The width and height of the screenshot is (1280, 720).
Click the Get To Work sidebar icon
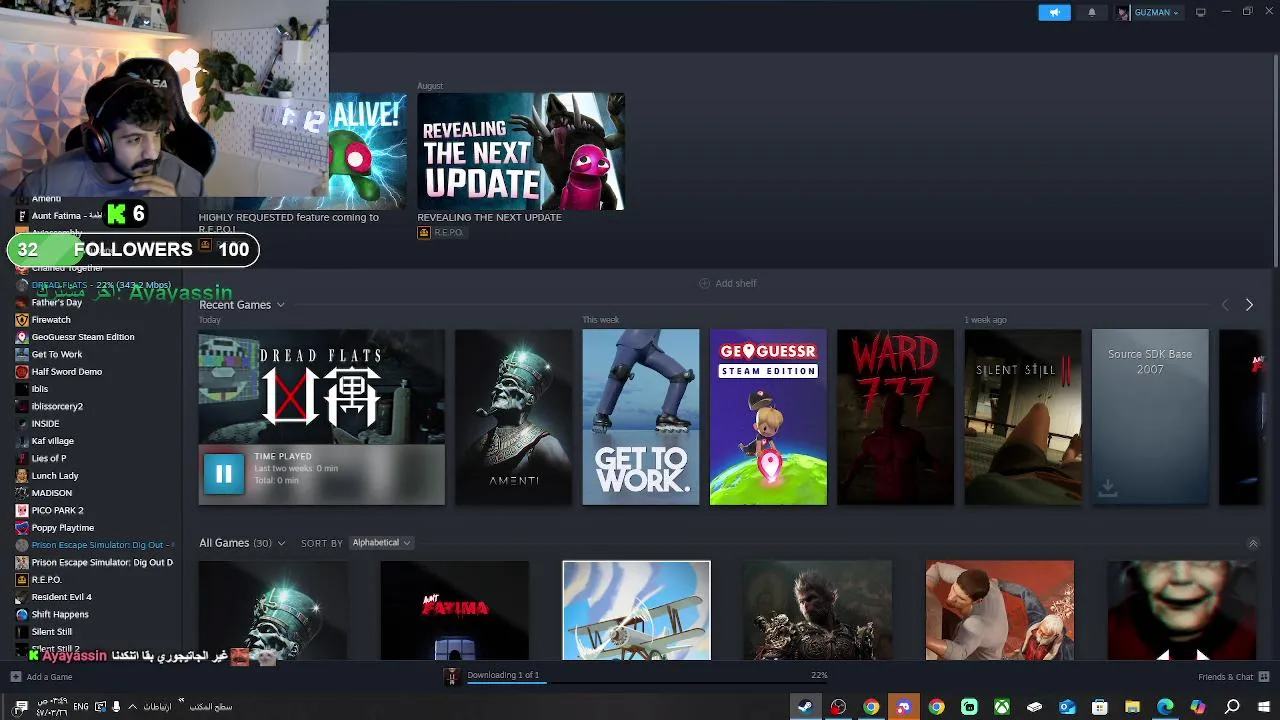point(22,354)
